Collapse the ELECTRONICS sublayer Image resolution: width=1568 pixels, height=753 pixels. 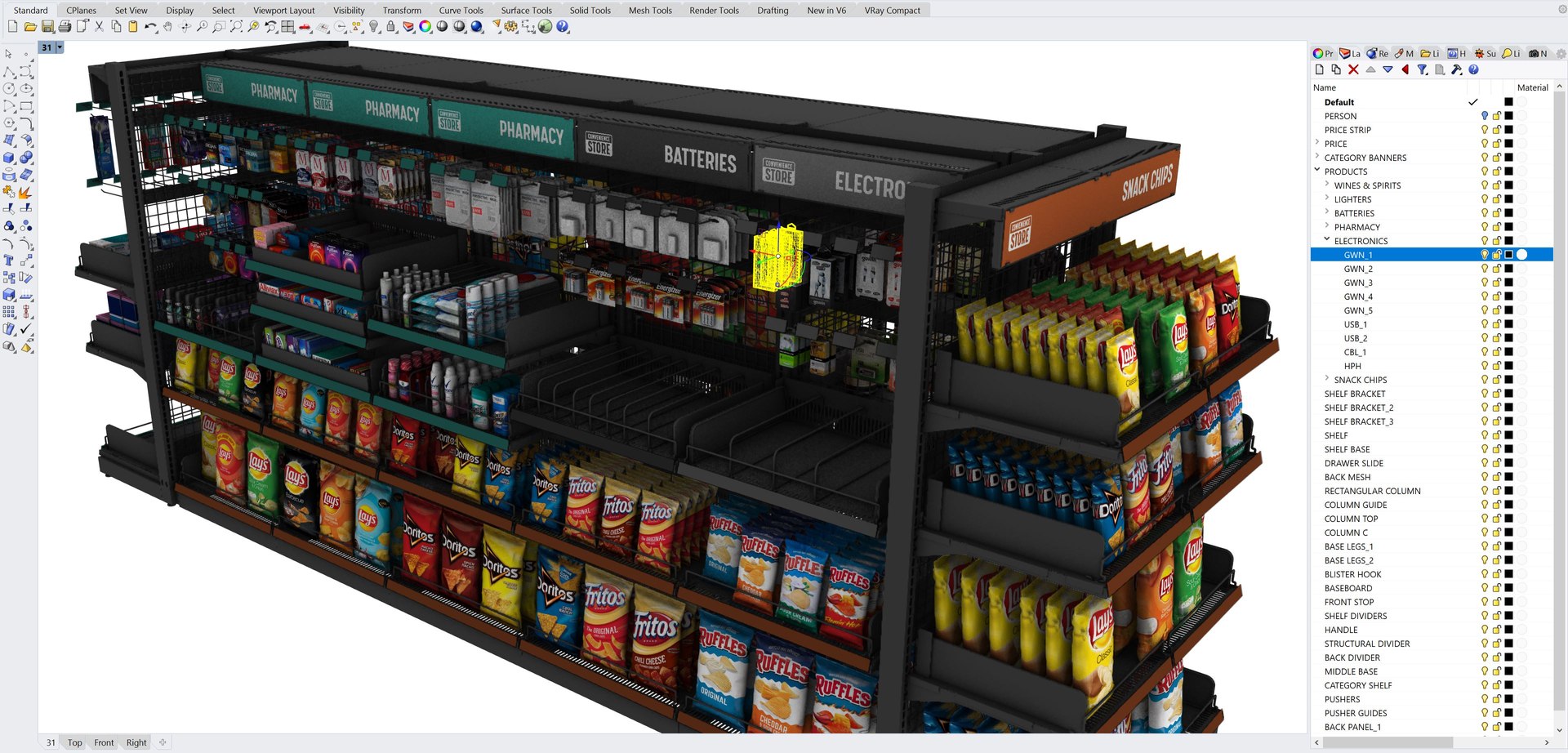tap(1327, 240)
